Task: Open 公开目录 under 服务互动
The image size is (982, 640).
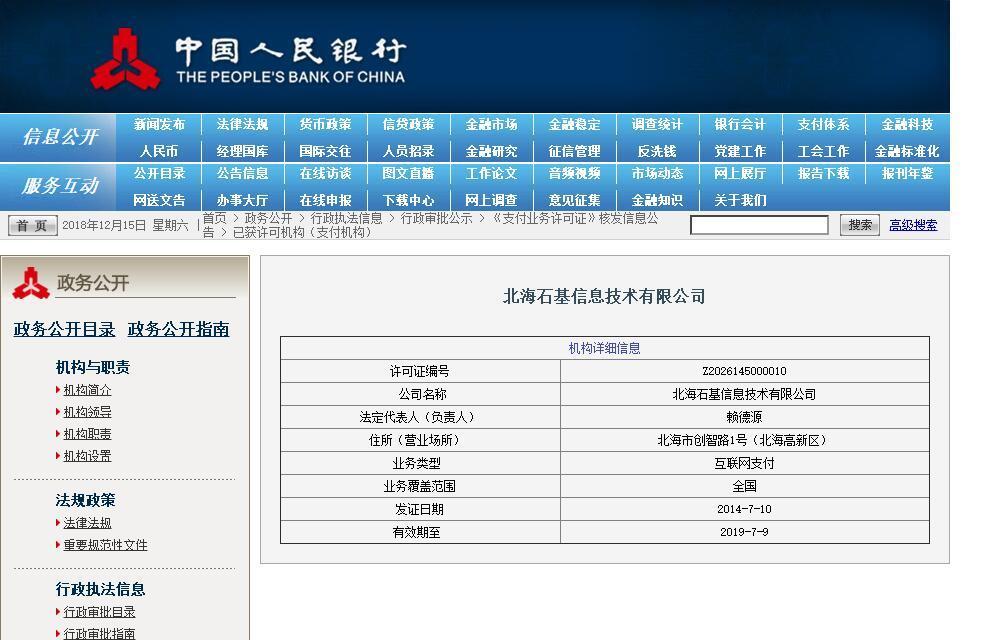Action: pos(159,173)
